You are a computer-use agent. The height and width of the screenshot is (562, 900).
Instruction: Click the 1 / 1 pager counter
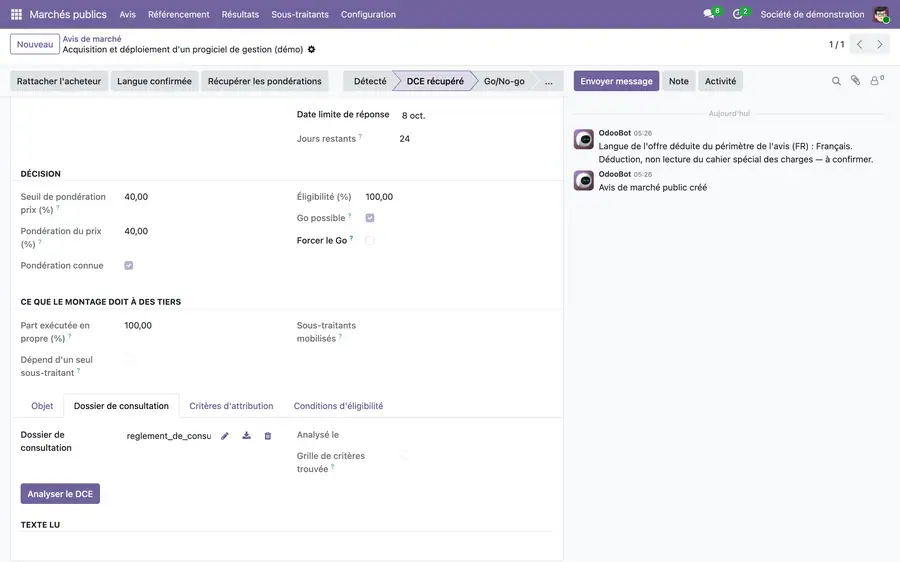[836, 44]
